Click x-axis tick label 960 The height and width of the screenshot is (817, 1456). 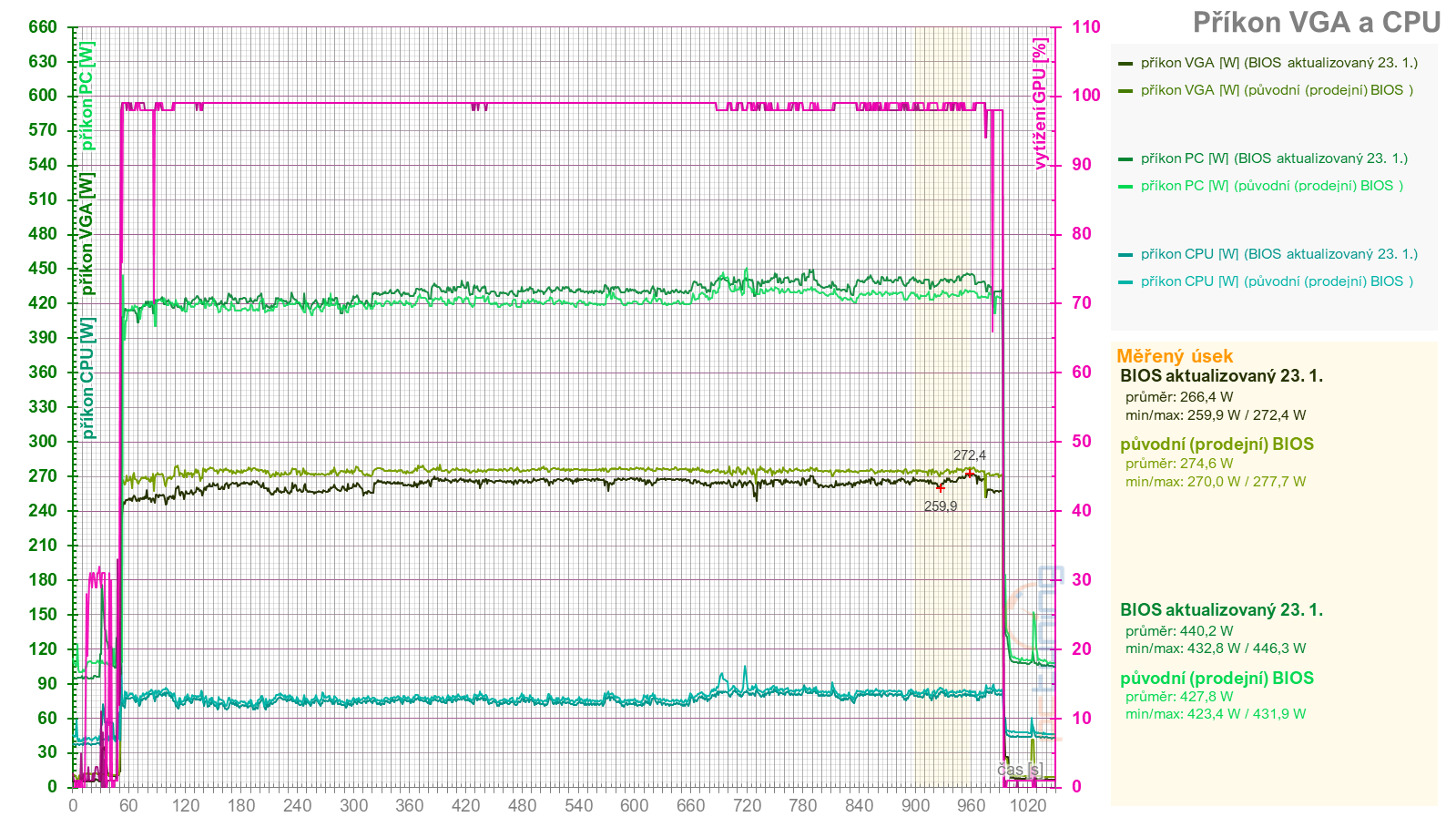[x=972, y=805]
